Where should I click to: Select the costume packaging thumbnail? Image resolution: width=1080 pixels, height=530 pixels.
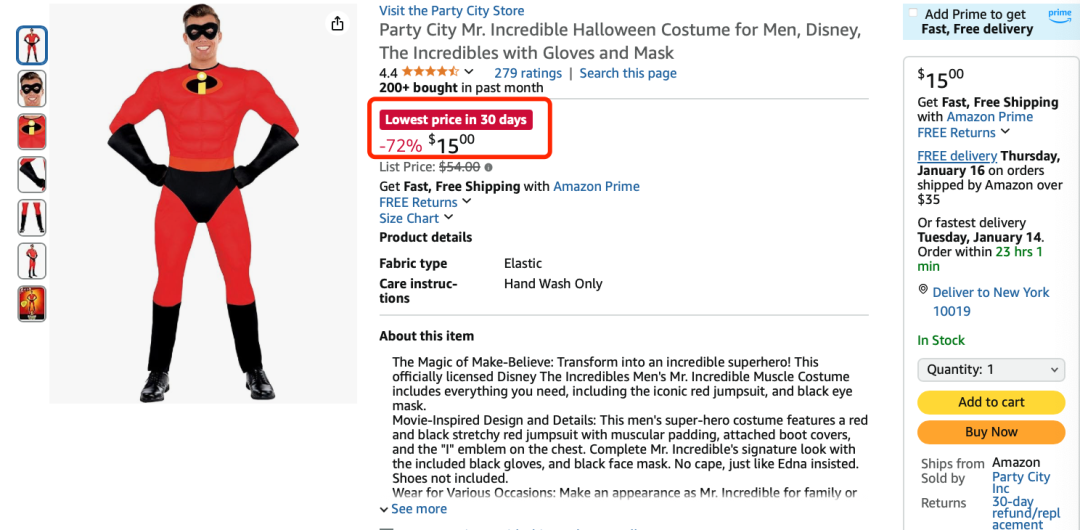click(32, 304)
